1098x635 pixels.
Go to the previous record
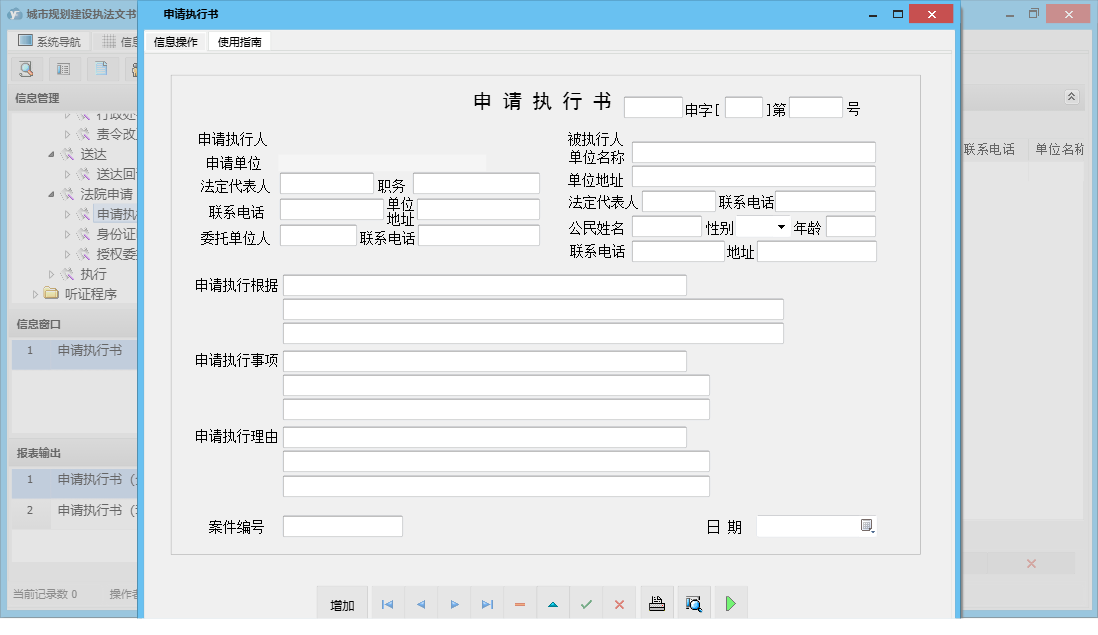pyautogui.click(x=421, y=604)
